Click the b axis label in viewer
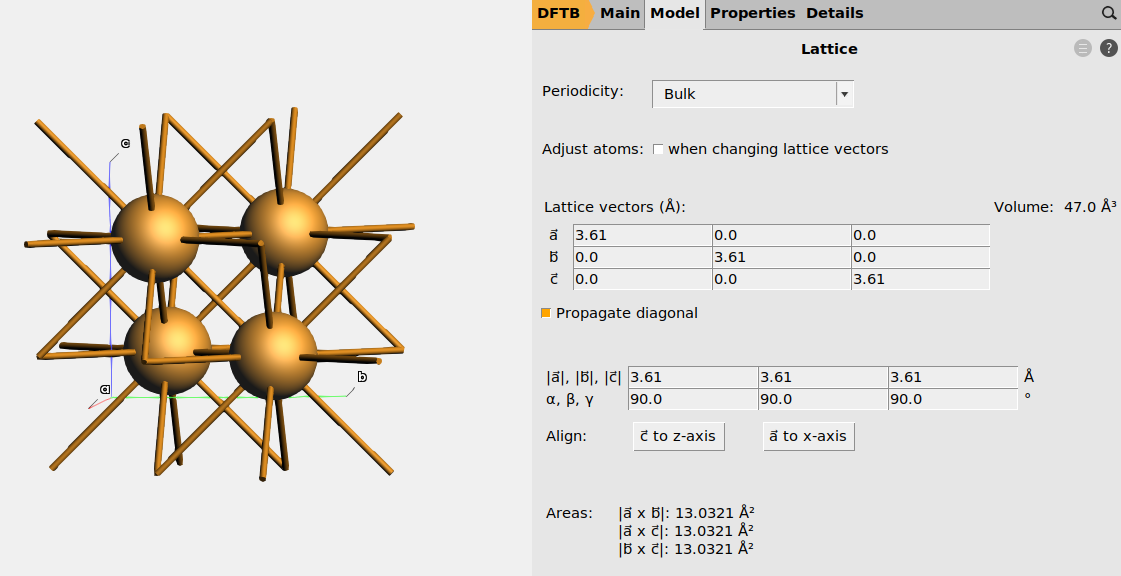Image resolution: width=1121 pixels, height=576 pixels. pyautogui.click(x=362, y=377)
